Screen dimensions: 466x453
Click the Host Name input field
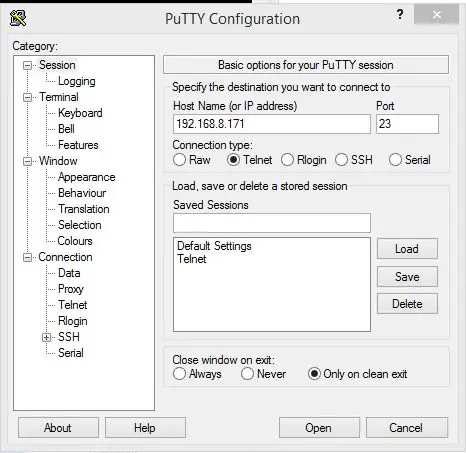click(272, 124)
